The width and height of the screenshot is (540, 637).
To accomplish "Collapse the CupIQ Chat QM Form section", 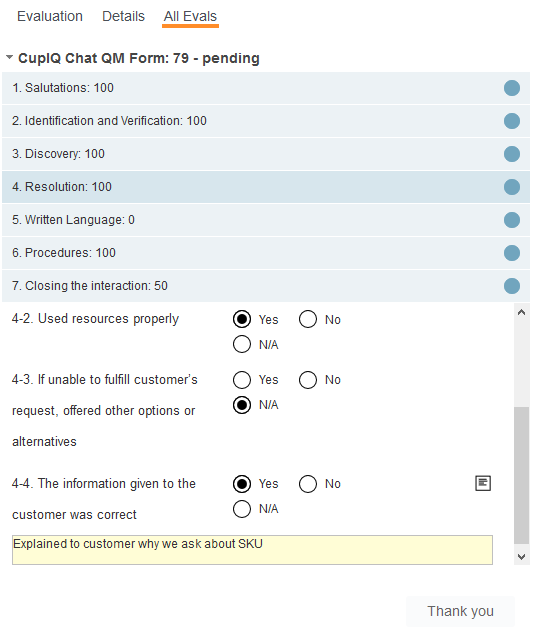I will (x=9, y=57).
